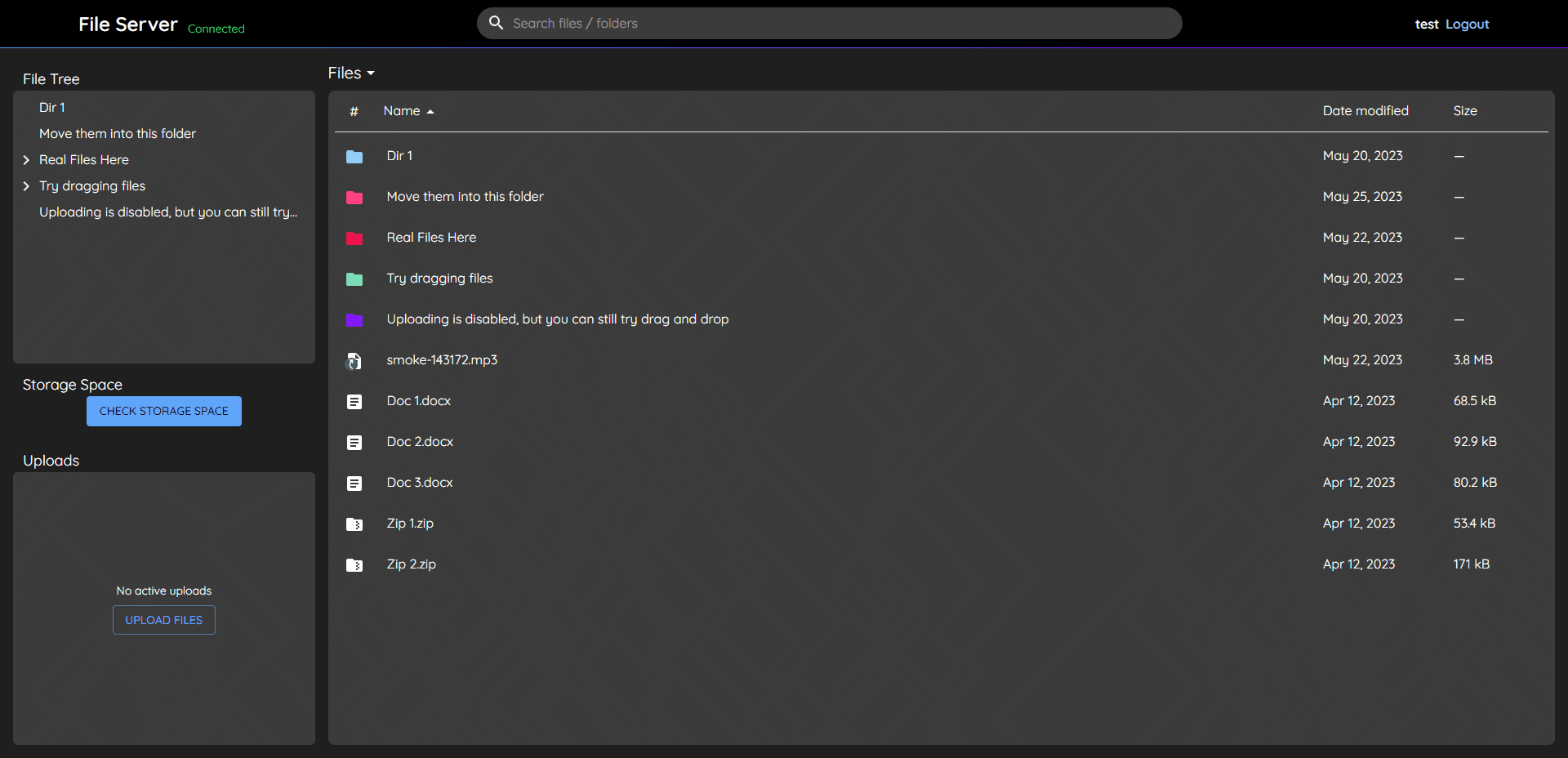This screenshot has height=758, width=1568.
Task: Open the Zip 1.zip archive entry
Action: coord(410,523)
